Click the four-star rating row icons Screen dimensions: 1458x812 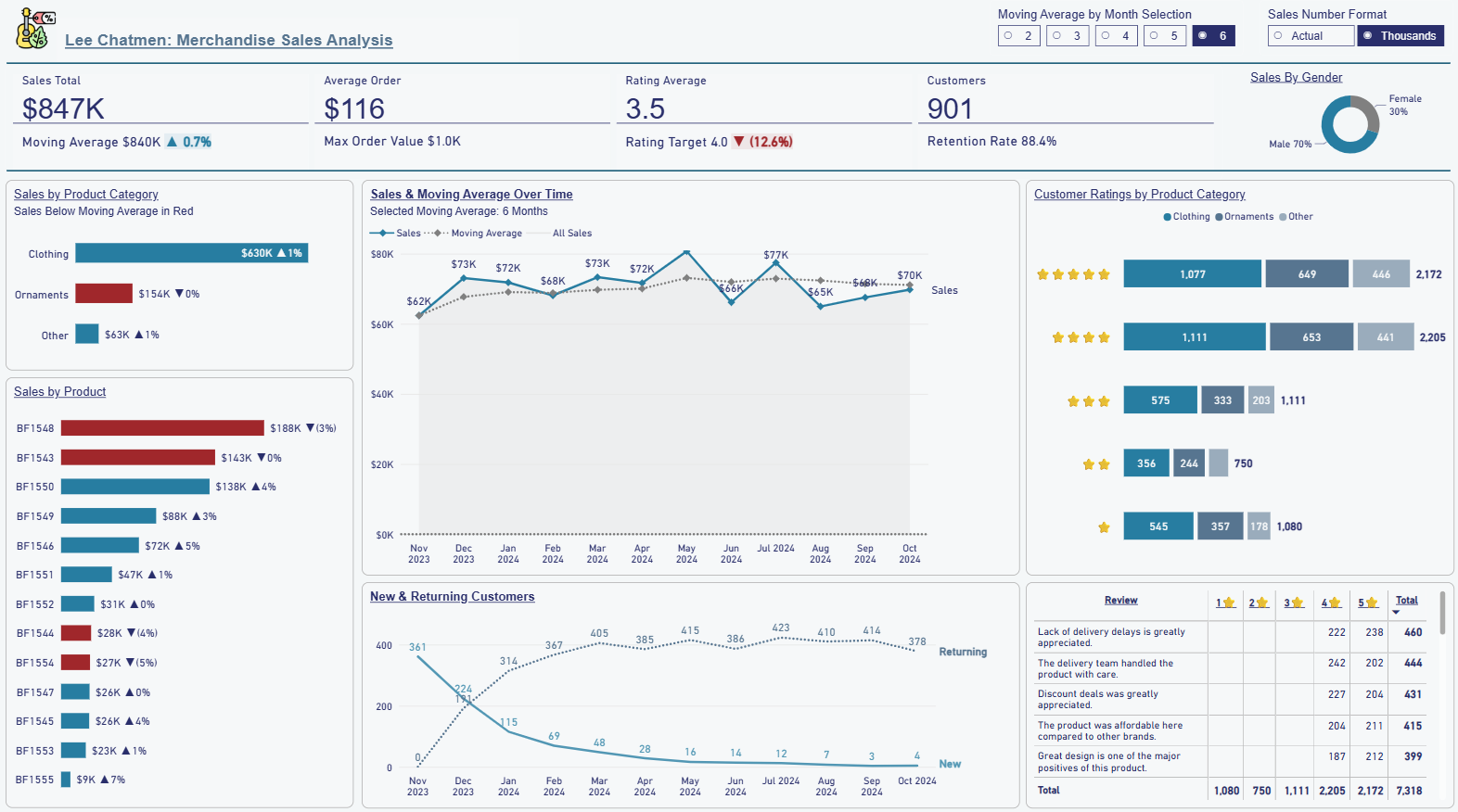pyautogui.click(x=1081, y=337)
